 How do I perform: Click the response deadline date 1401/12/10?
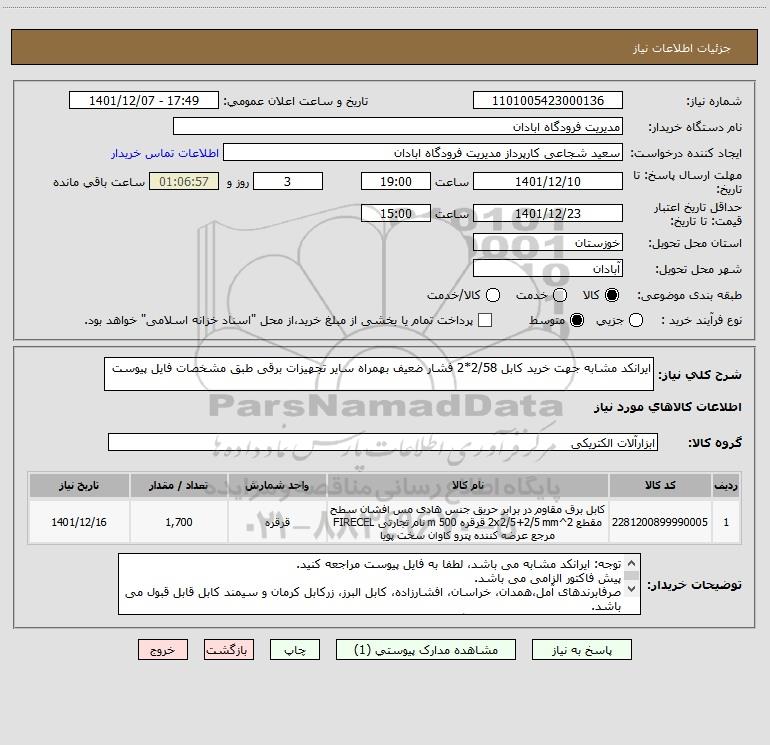tap(548, 181)
